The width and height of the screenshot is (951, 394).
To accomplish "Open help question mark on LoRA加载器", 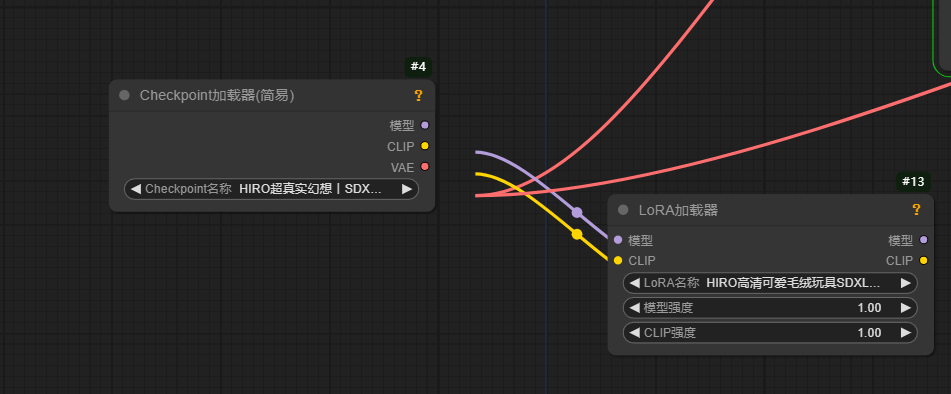I will (916, 210).
